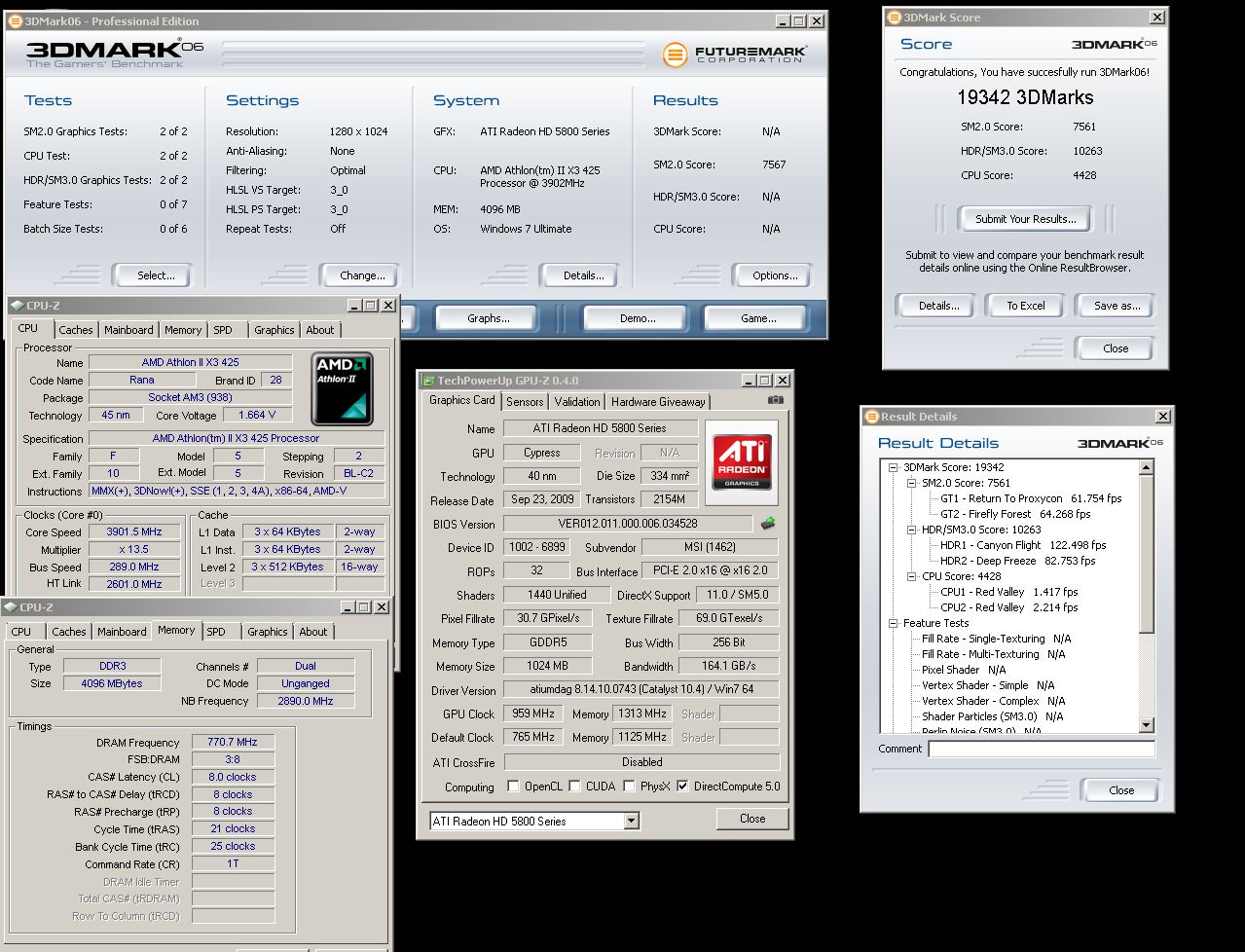
Task: Click the Graphs... button in 3DMark06
Action: click(x=489, y=318)
